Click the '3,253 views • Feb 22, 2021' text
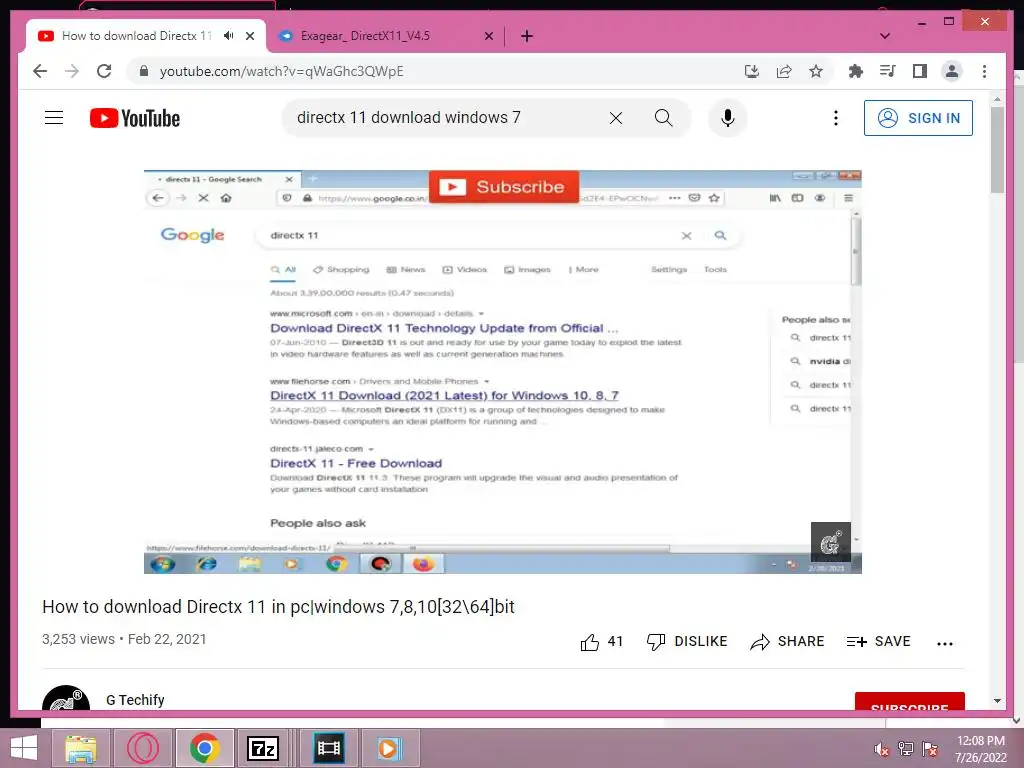1024x768 pixels. click(124, 639)
